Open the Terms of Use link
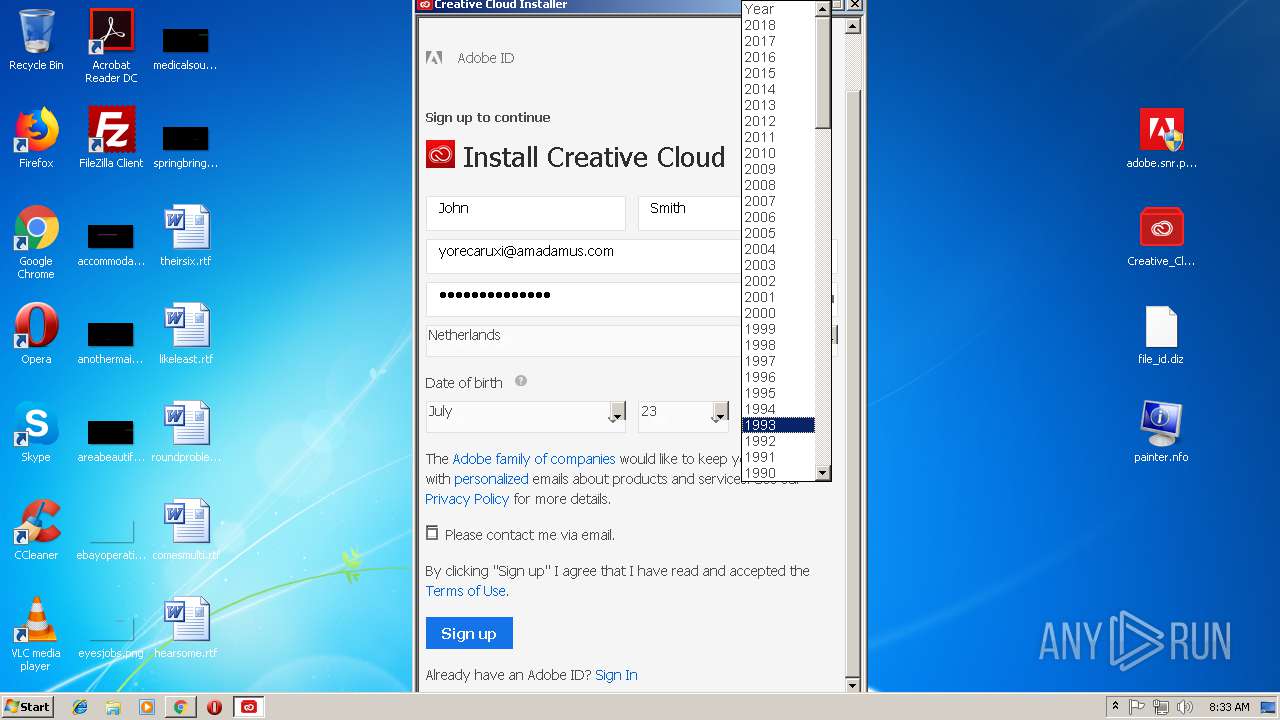 [466, 591]
